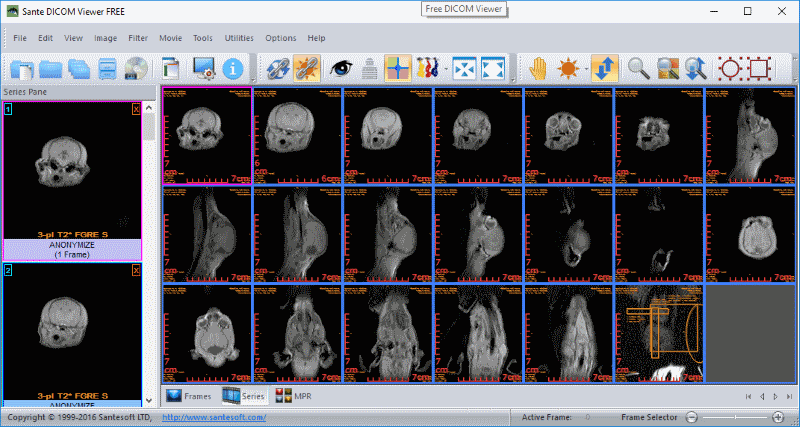Jump to first frame navigation button

(x=748, y=396)
